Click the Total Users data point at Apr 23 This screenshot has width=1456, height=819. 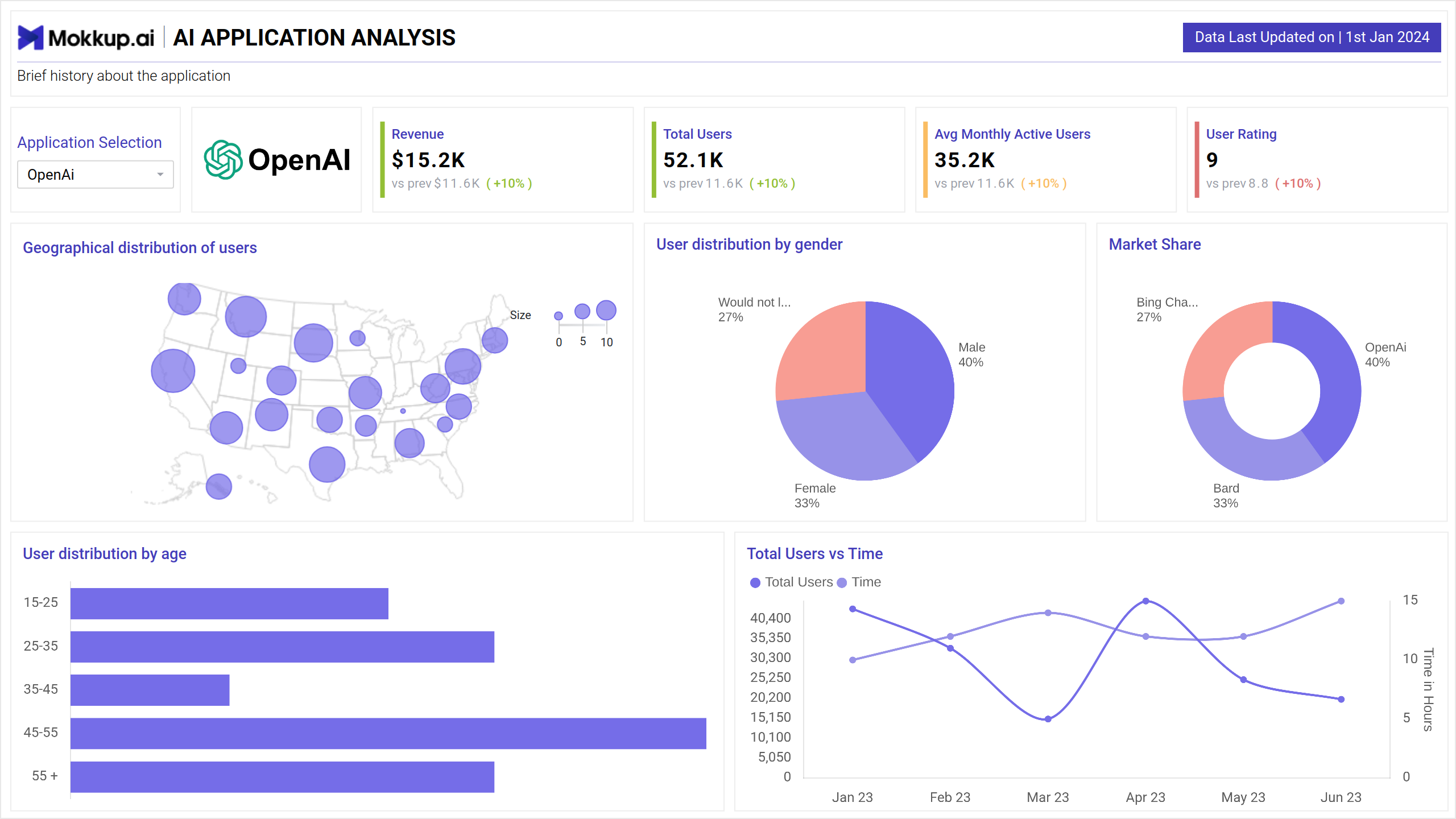pyautogui.click(x=1145, y=601)
